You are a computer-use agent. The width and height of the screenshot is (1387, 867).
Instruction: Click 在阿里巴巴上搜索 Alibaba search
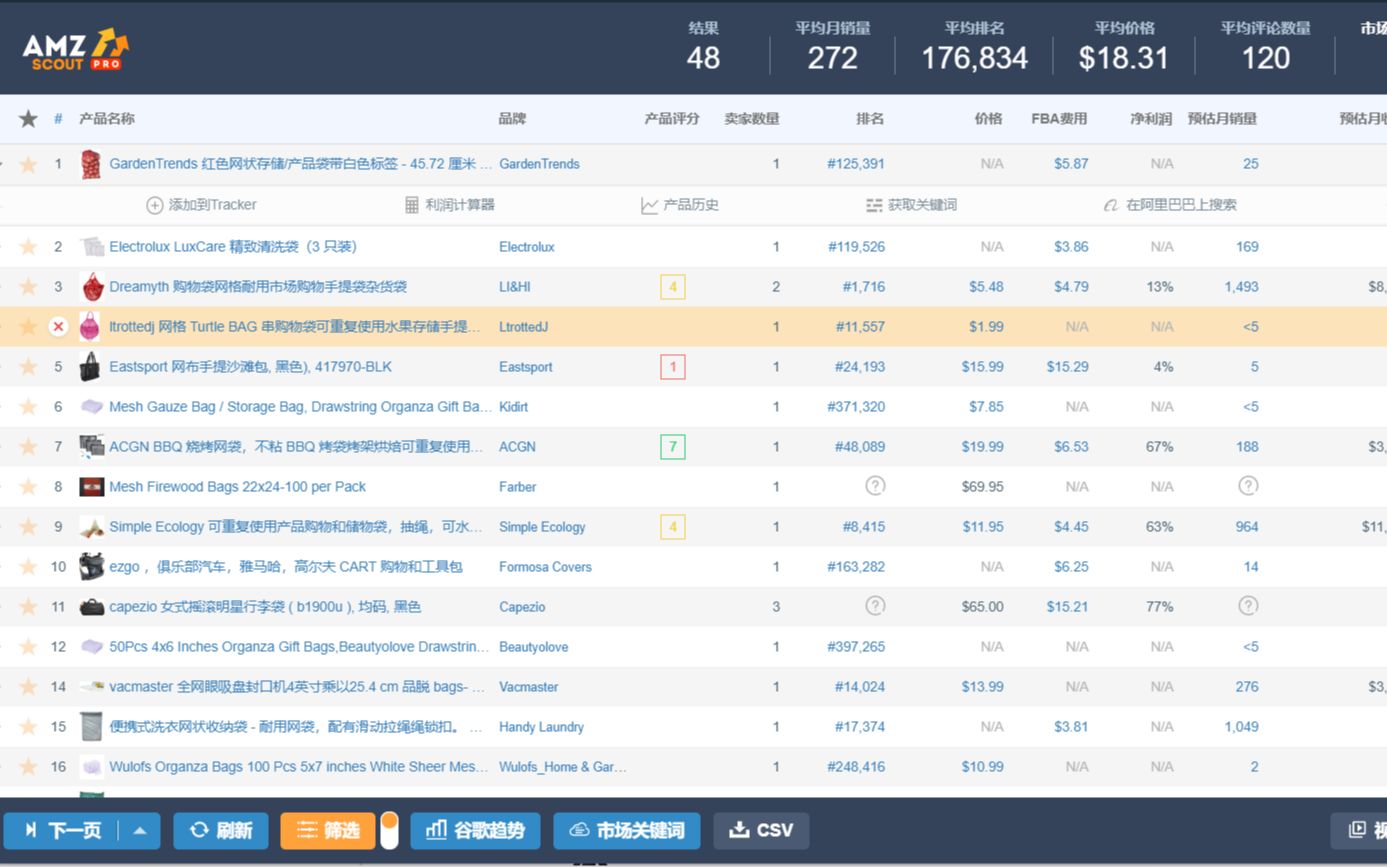(x=1170, y=205)
